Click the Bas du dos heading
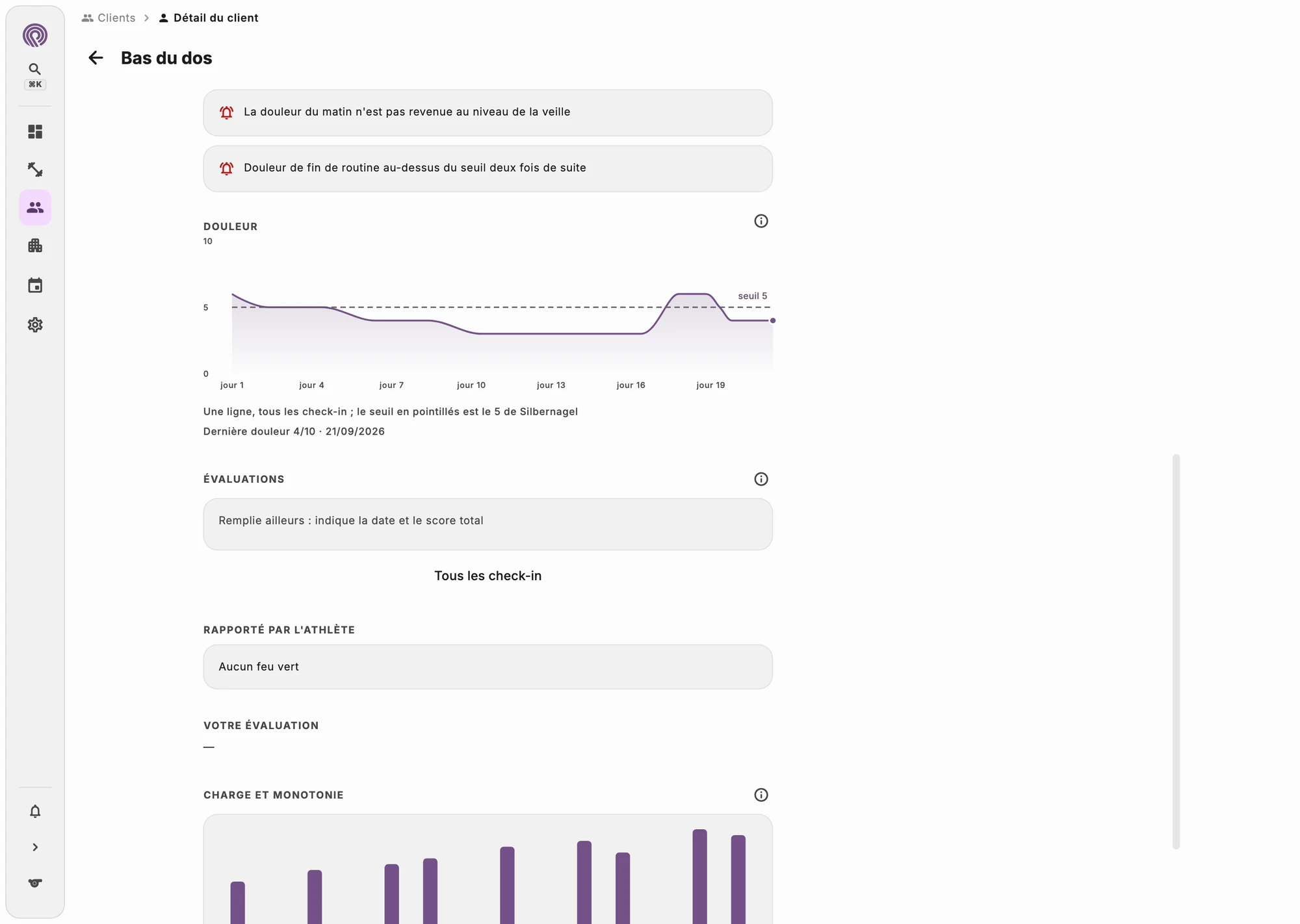The height and width of the screenshot is (924, 1300). coord(166,58)
